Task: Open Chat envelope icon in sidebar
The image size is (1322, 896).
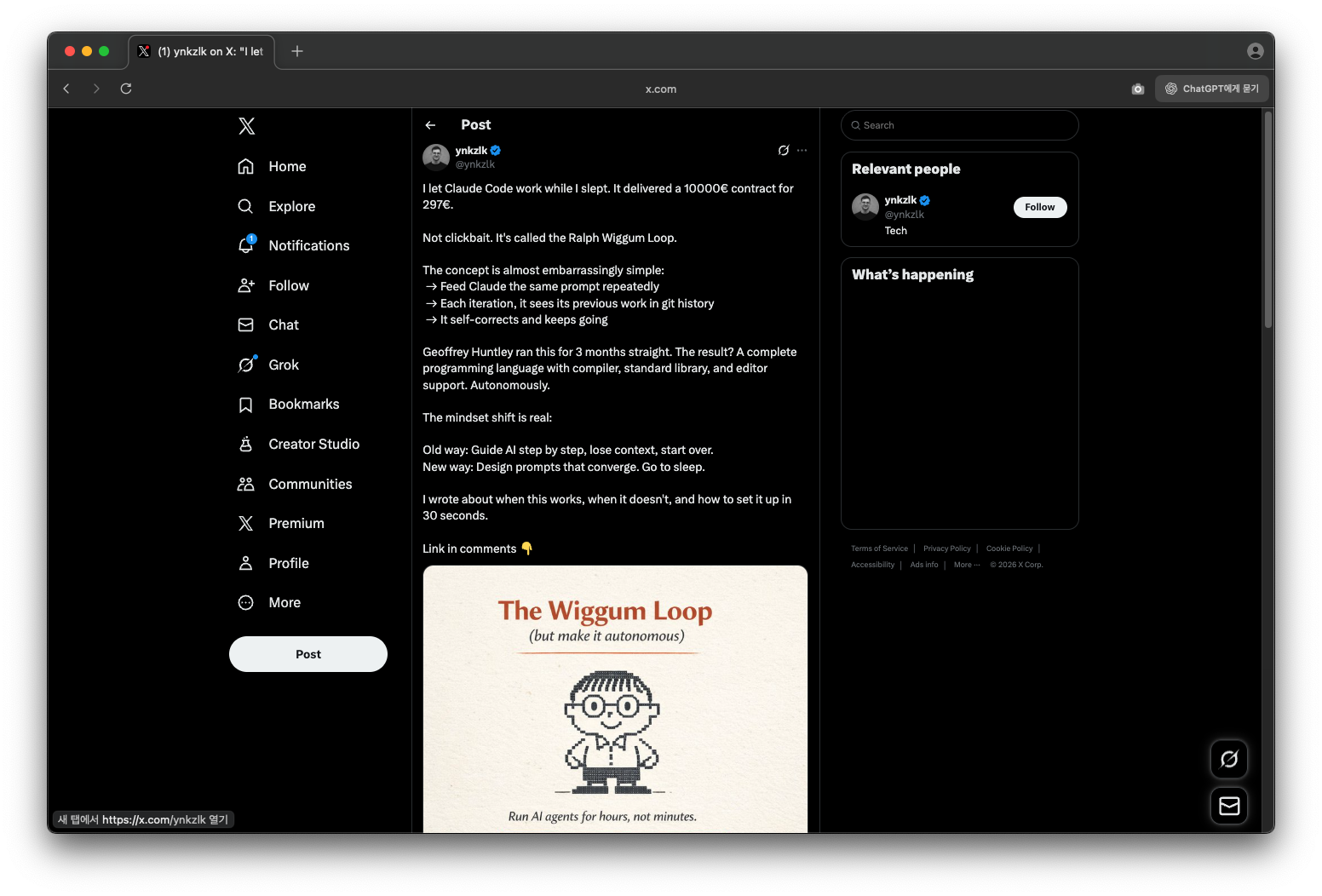Action: pyautogui.click(x=246, y=325)
